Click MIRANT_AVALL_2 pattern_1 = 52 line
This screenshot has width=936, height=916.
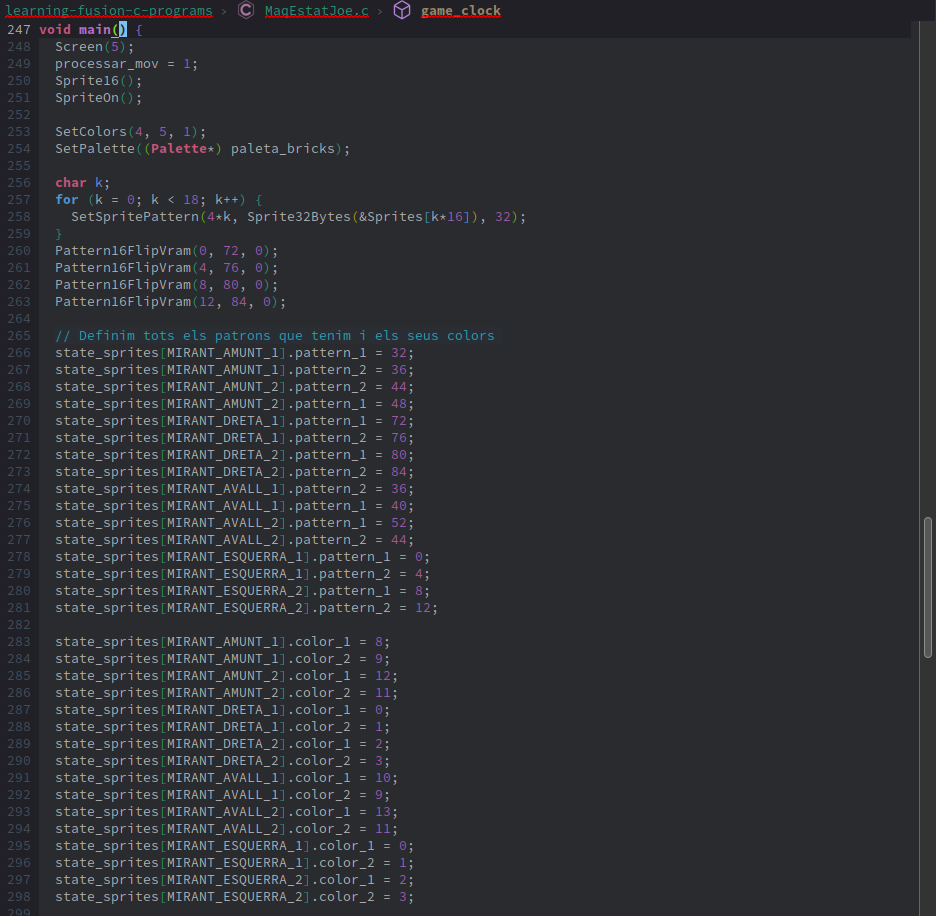tap(234, 523)
